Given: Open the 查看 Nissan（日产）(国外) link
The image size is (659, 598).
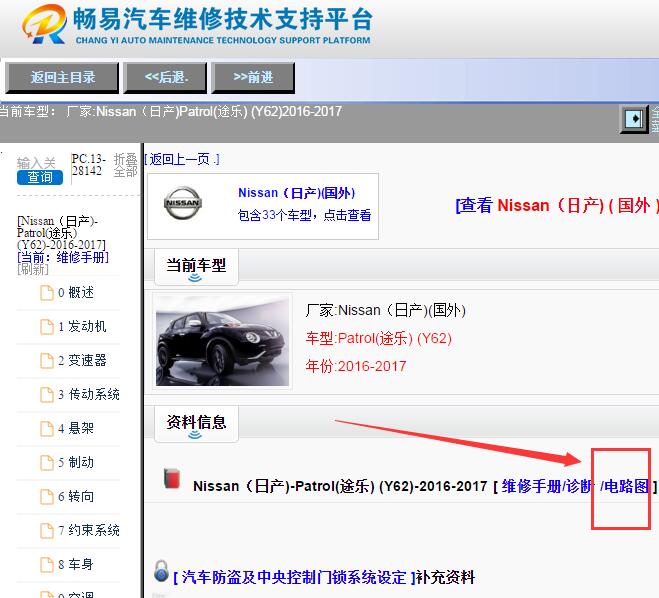Looking at the screenshot, I should pyautogui.click(x=557, y=205).
